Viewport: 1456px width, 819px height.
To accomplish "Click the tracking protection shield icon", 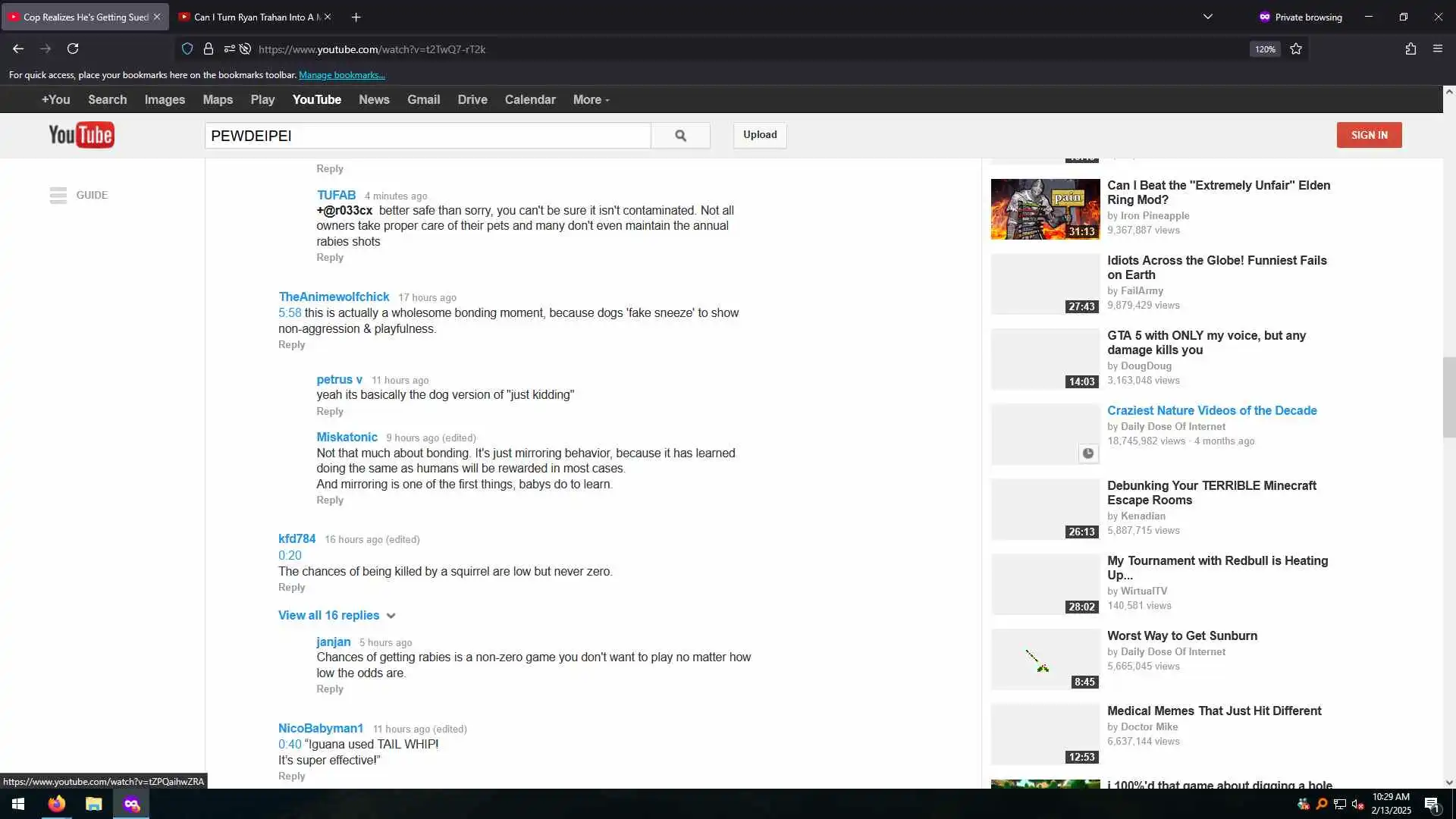I will click(187, 49).
